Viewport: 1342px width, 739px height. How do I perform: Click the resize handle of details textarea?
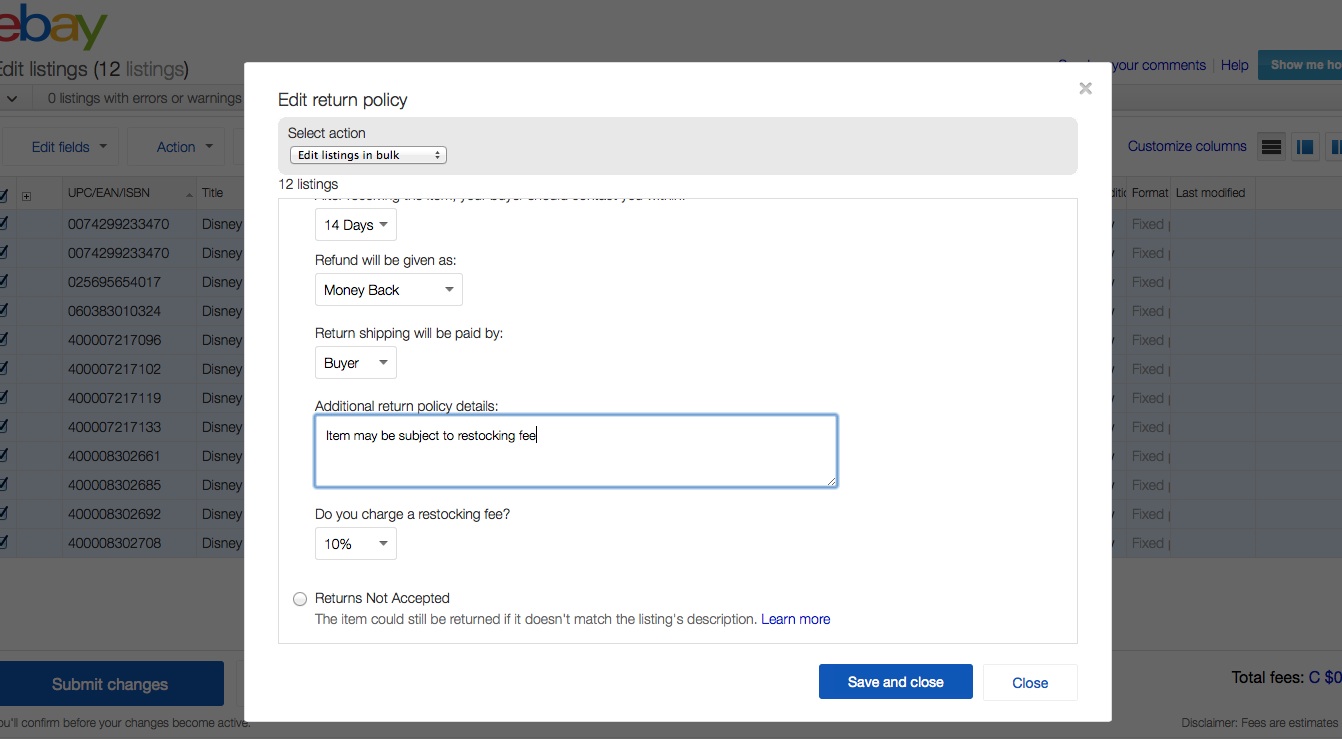coord(831,481)
